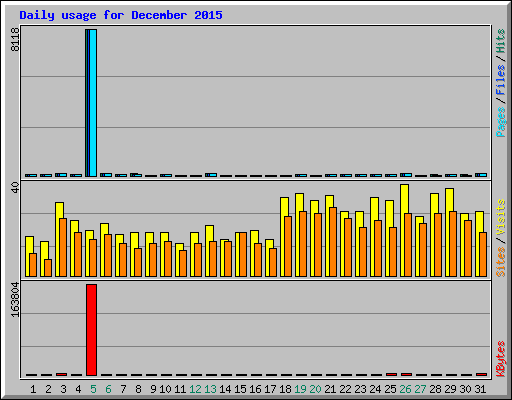Image resolution: width=512 pixels, height=400 pixels.
Task: Click the 'Daily usage for December 2015' title
Action: pyautogui.click(x=121, y=16)
